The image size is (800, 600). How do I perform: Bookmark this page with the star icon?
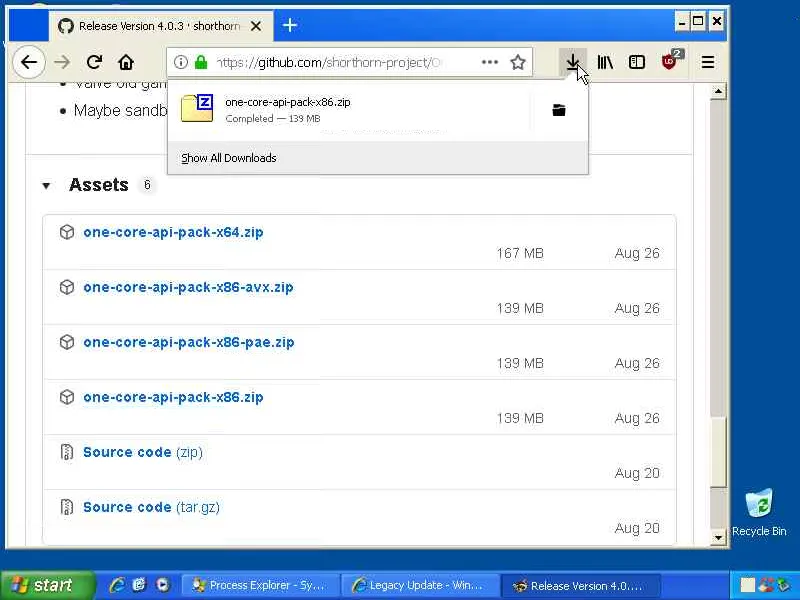pyautogui.click(x=518, y=62)
